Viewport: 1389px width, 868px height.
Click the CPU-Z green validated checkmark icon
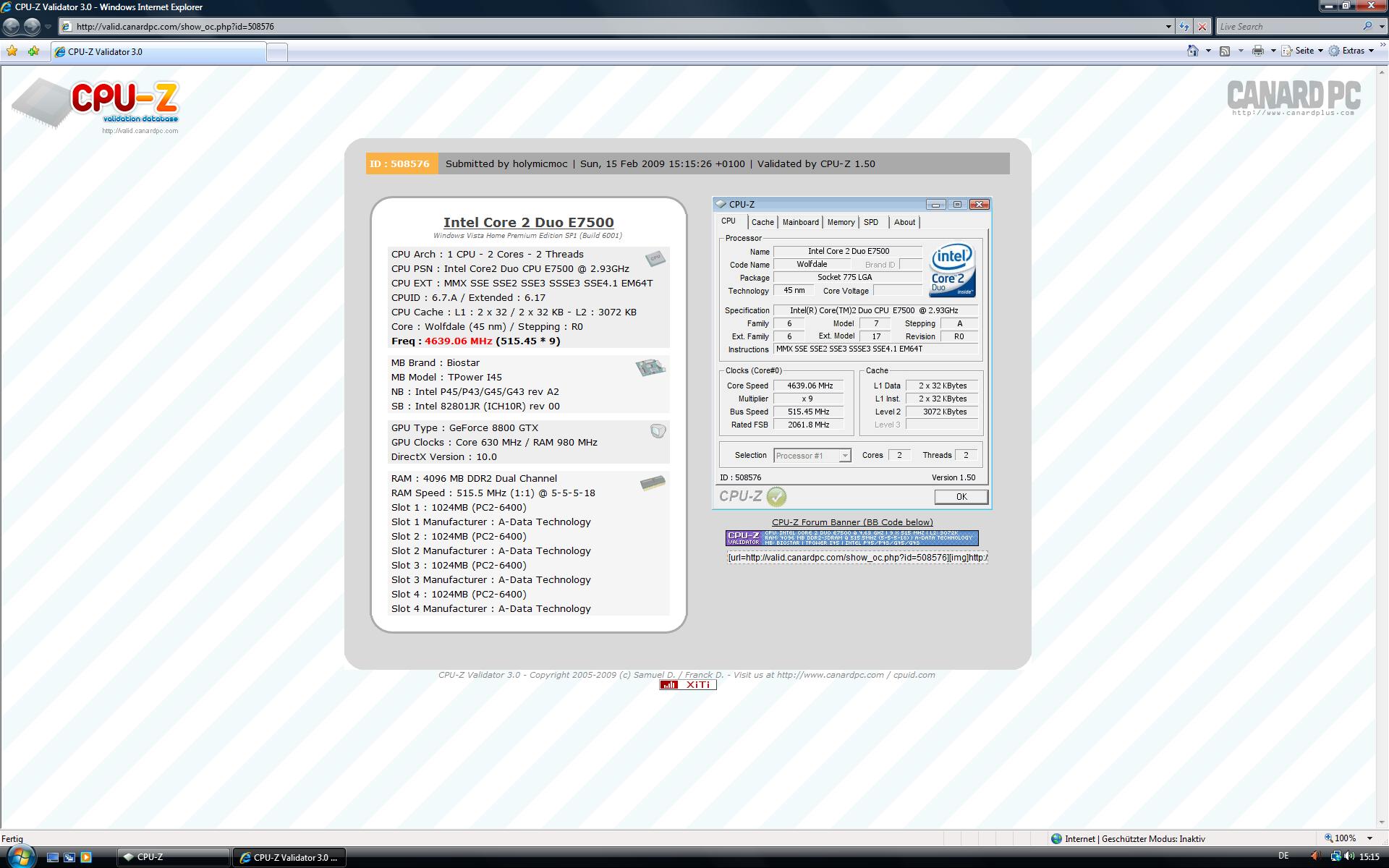click(x=776, y=497)
